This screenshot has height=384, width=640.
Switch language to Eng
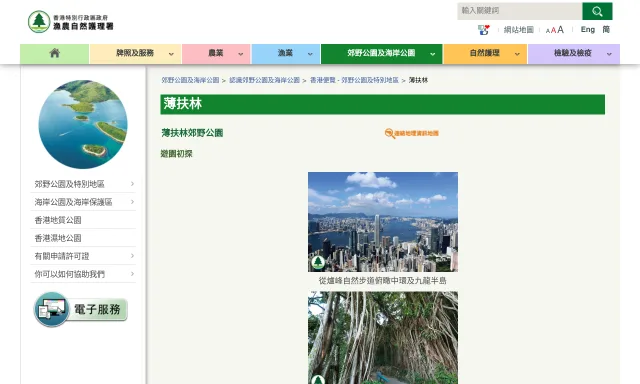coord(588,30)
